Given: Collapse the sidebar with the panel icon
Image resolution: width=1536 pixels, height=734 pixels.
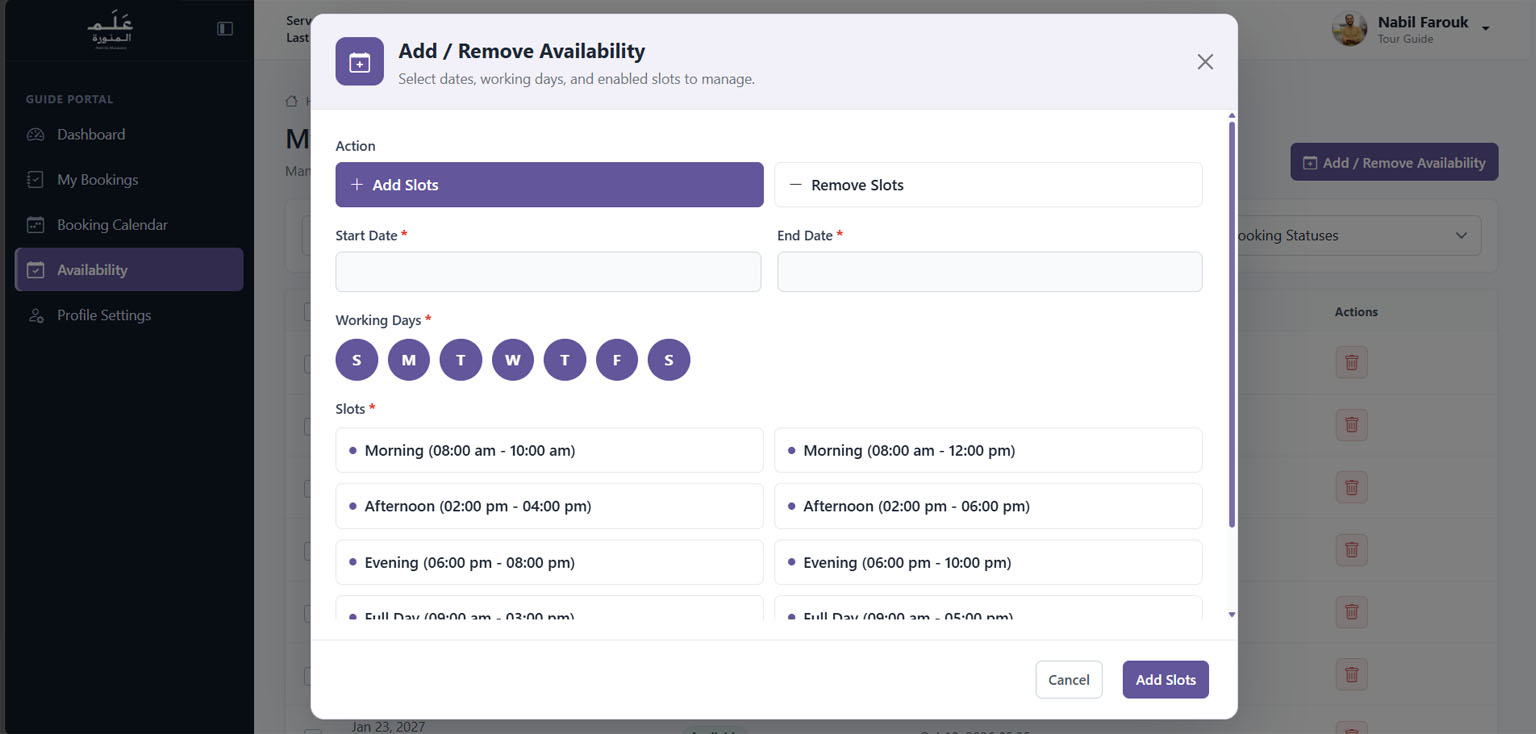Looking at the screenshot, I should (x=225, y=29).
